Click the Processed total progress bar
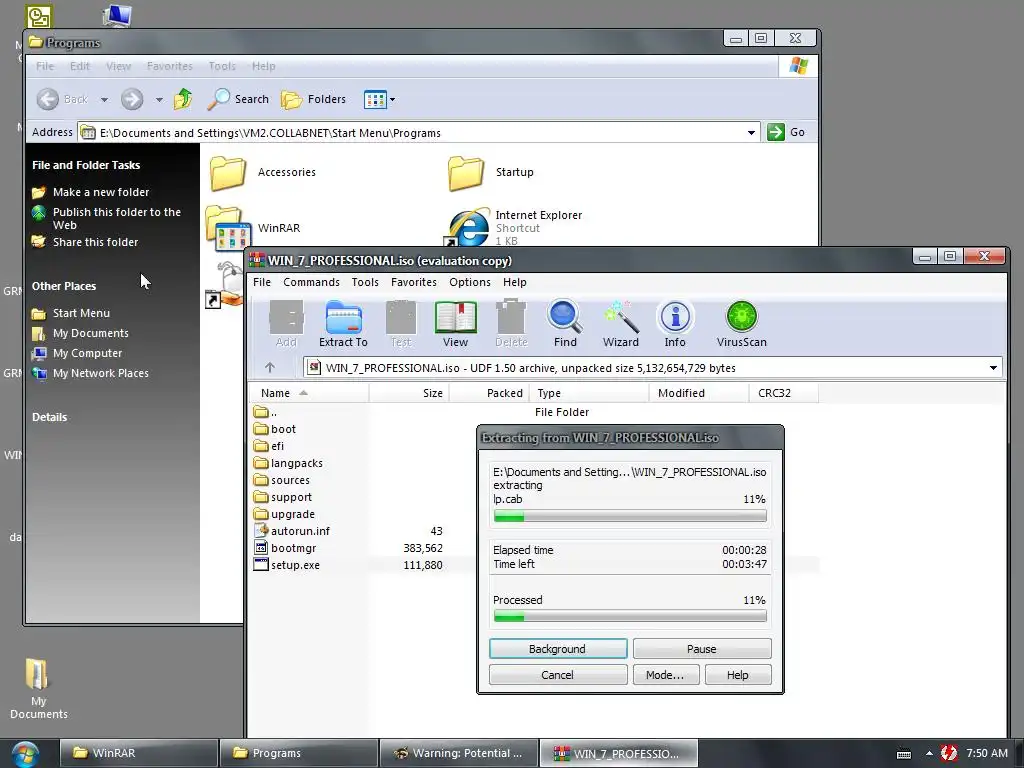This screenshot has height=768, width=1024. [630, 616]
